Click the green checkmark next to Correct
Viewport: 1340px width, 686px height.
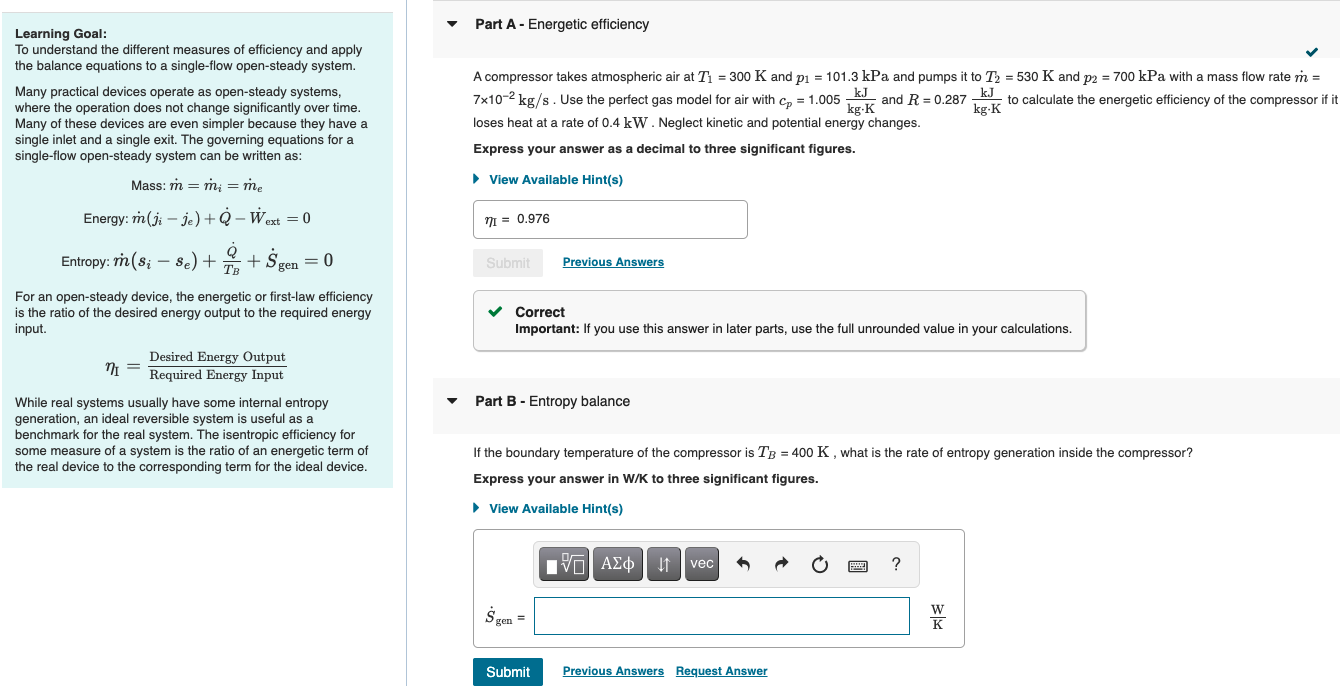(494, 311)
